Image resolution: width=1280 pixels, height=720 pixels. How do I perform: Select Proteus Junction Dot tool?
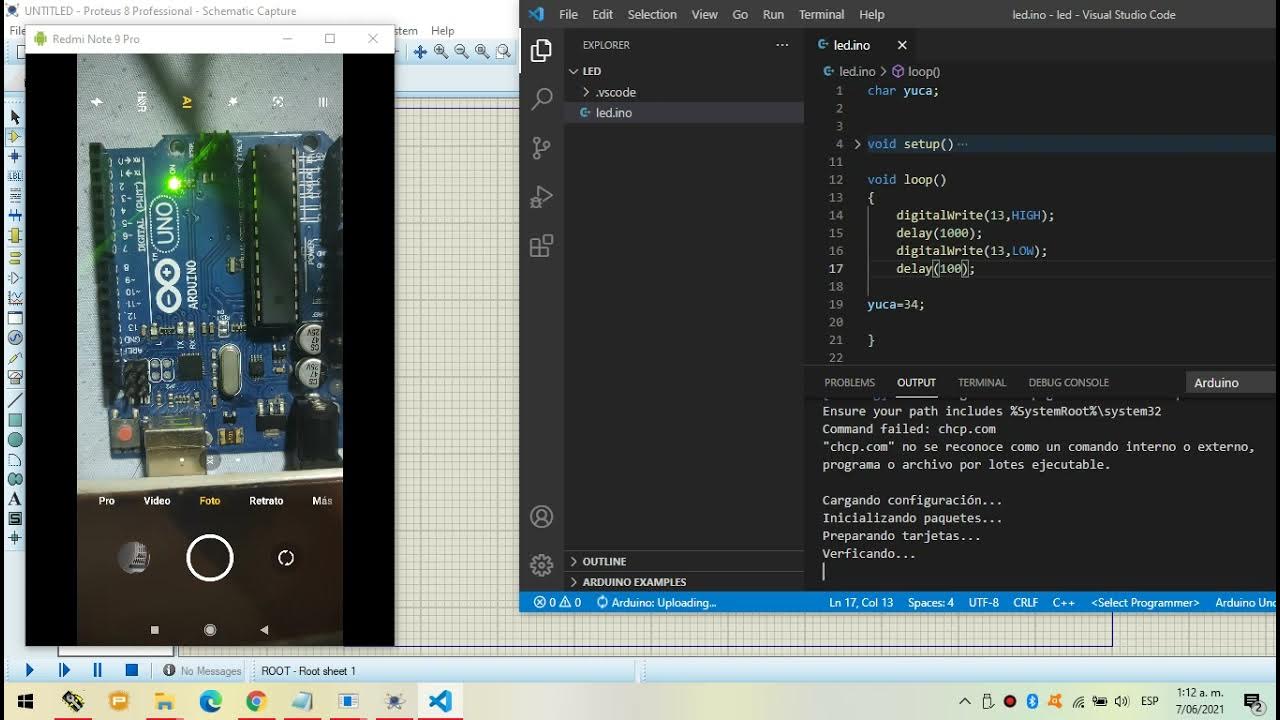click(15, 156)
